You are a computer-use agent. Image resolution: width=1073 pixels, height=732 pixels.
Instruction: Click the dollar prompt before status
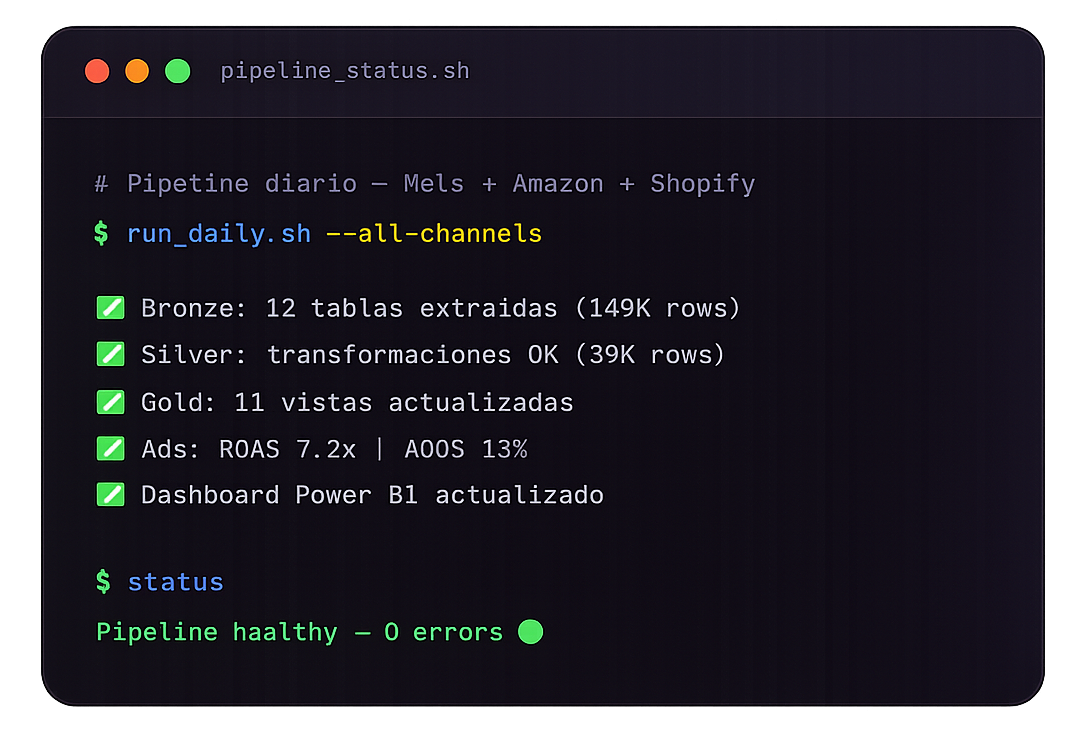click(x=102, y=582)
